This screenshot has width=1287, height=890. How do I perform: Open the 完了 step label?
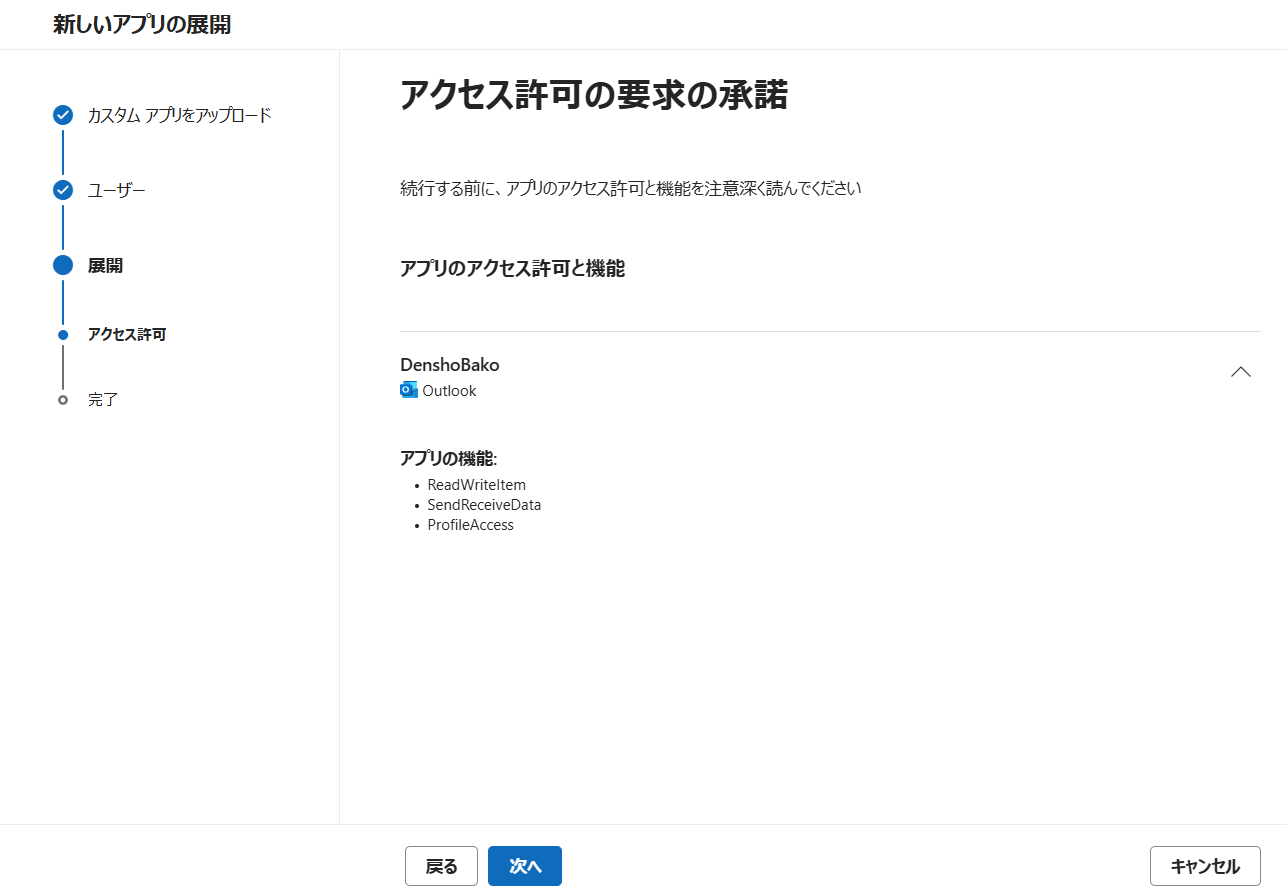(x=103, y=399)
